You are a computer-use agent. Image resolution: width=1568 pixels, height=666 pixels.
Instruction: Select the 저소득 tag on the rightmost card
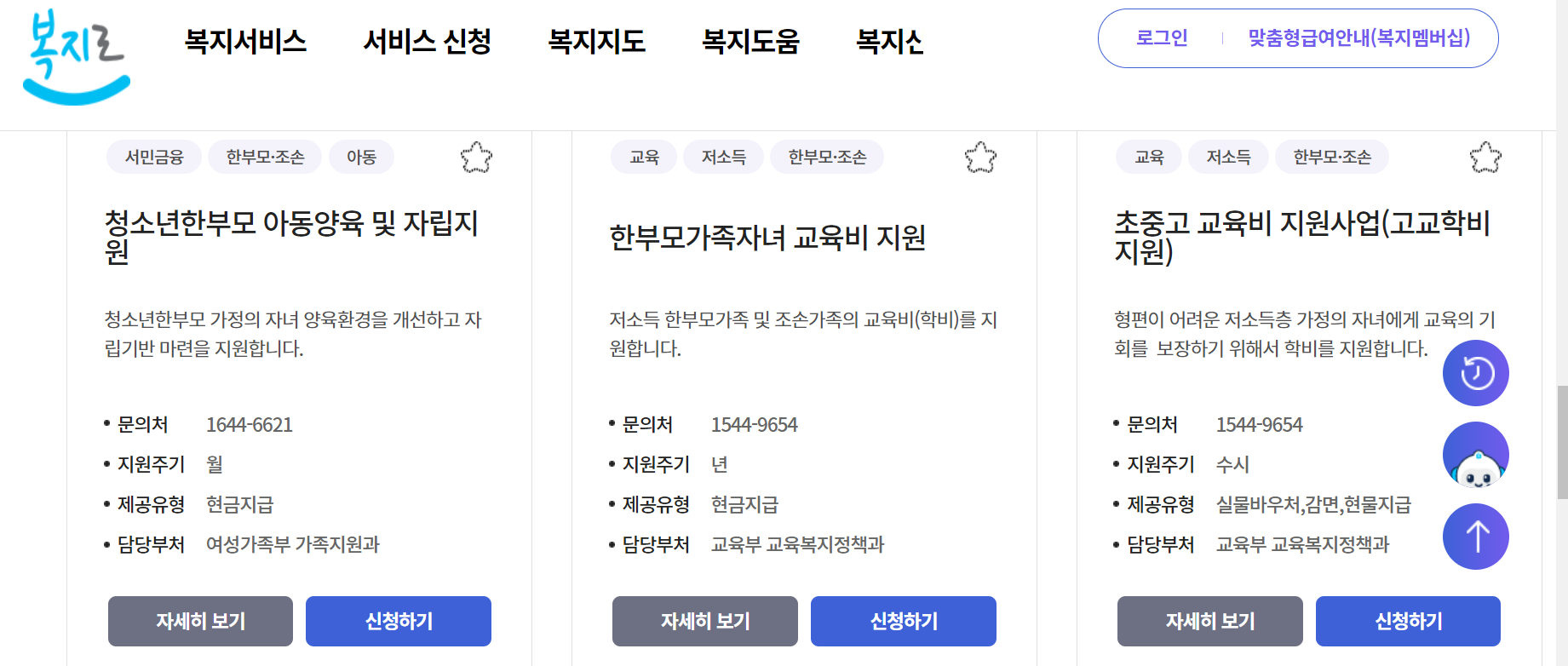1228,157
